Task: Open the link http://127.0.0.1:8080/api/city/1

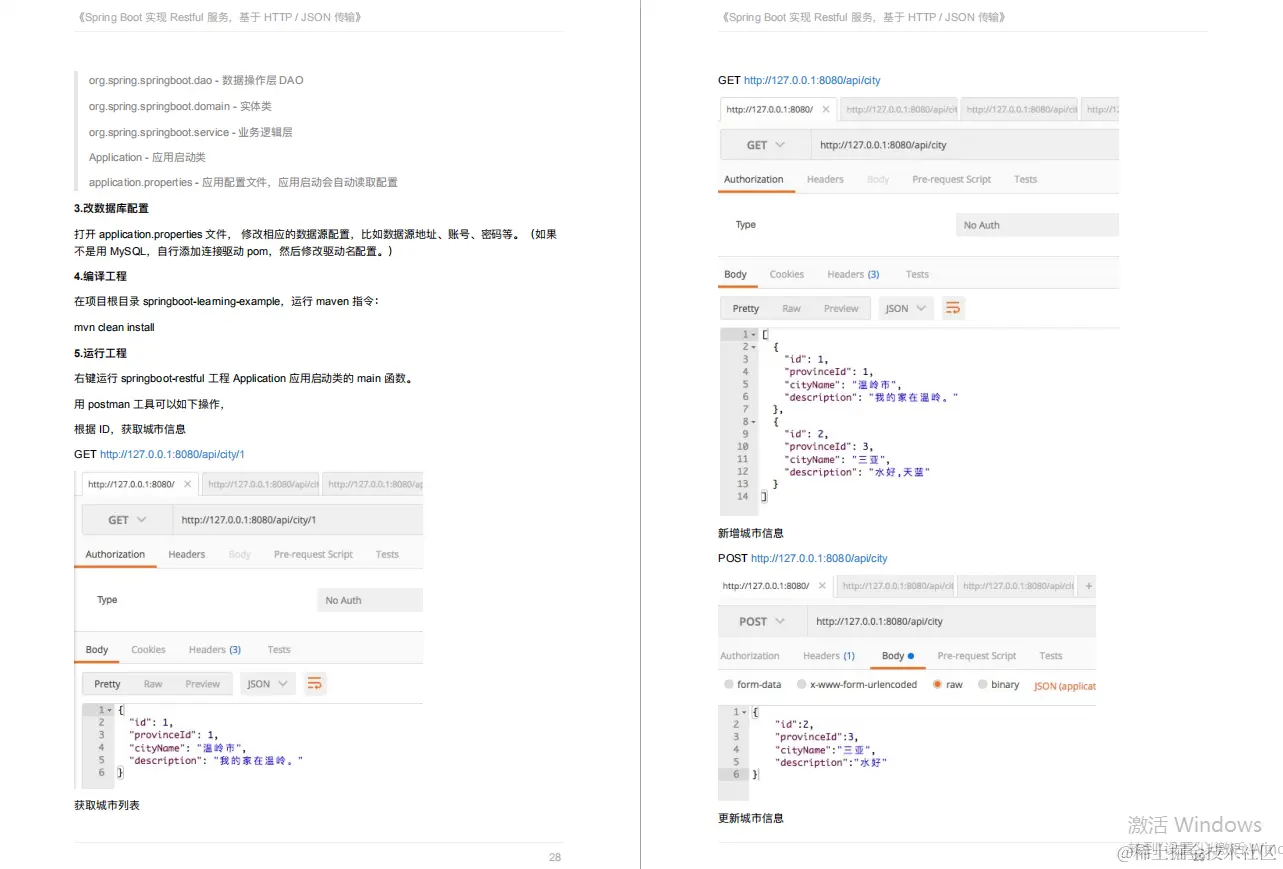Action: [171, 454]
